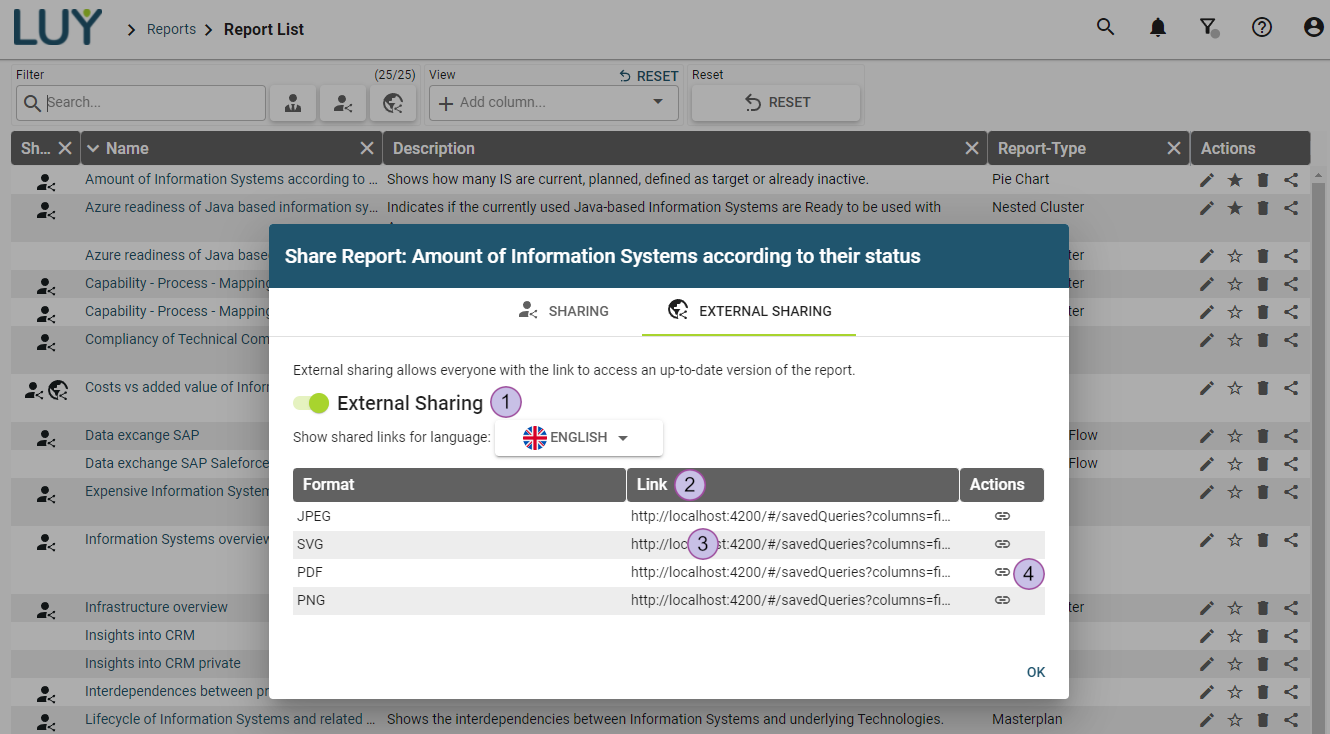Open the English language dropdown
This screenshot has width=1330, height=734.
578,438
